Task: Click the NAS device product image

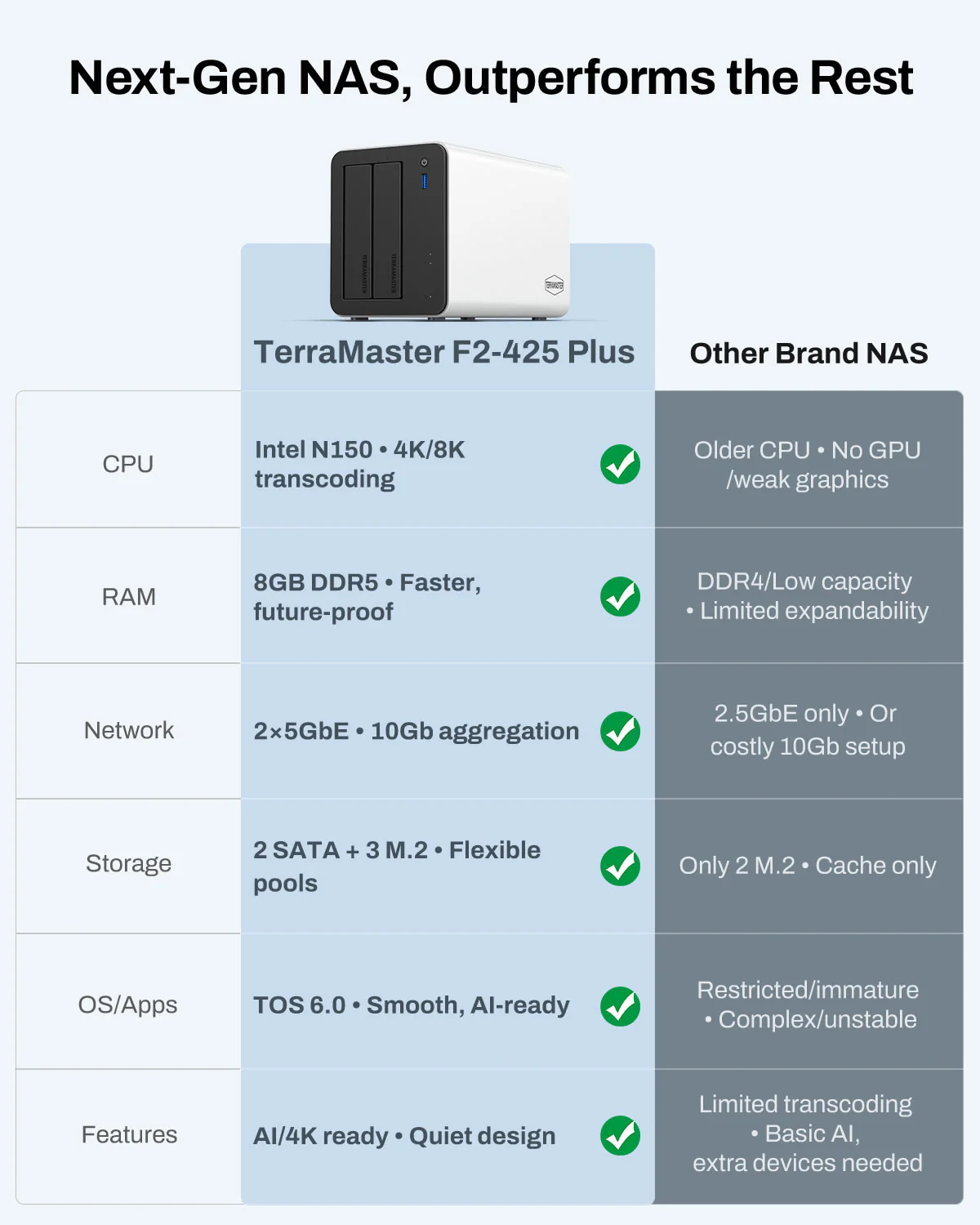Action: (448, 233)
